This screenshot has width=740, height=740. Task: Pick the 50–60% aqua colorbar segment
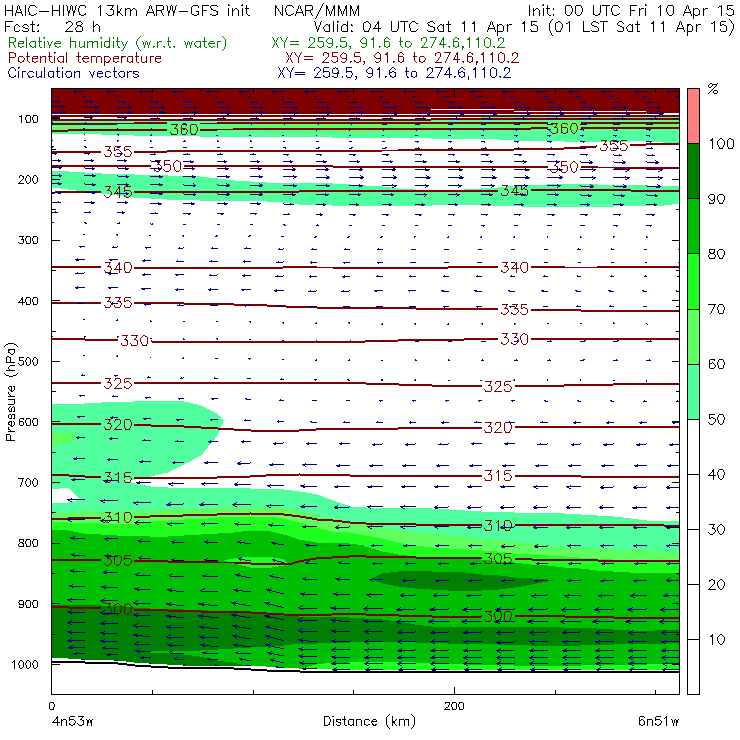point(693,392)
